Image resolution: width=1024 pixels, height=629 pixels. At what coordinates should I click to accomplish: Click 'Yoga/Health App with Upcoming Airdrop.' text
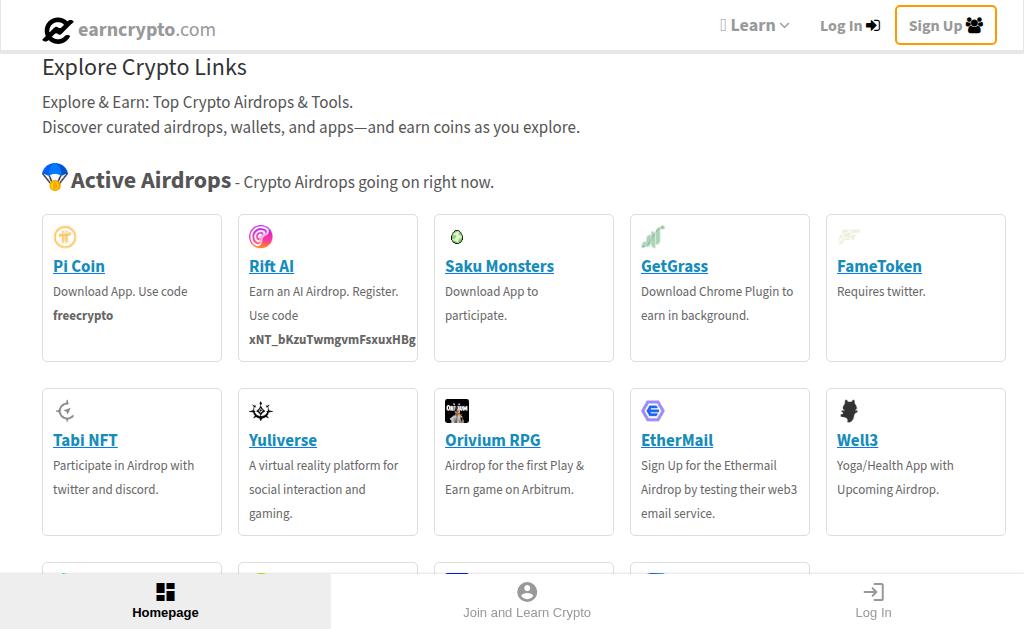pos(895,477)
